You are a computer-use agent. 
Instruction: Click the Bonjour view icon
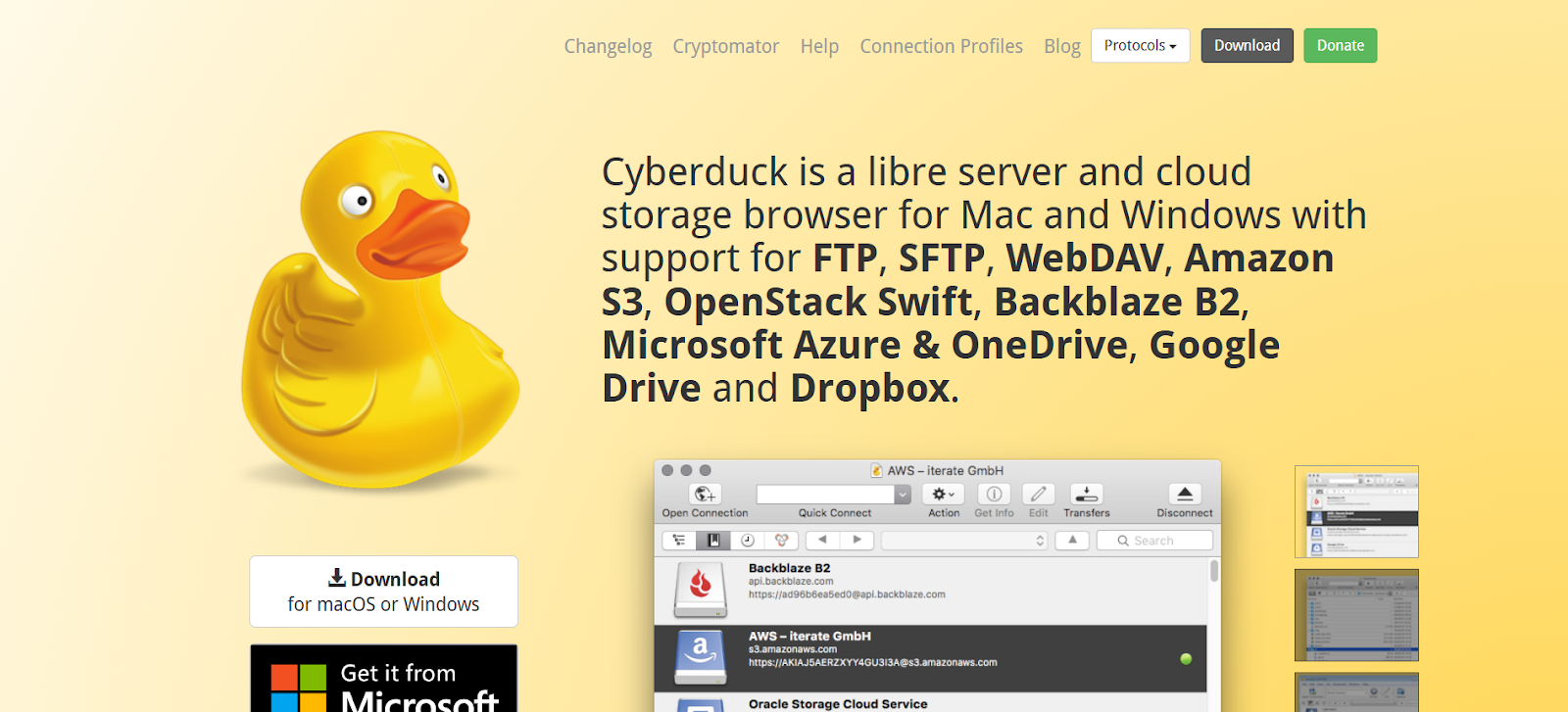click(781, 541)
